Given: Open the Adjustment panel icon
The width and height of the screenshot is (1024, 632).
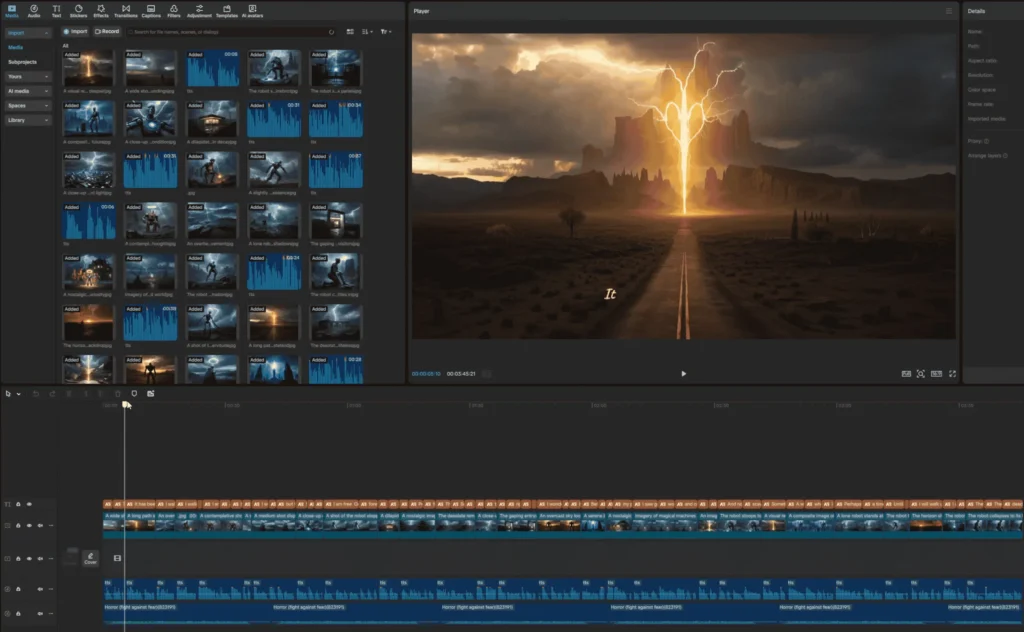Looking at the screenshot, I should [x=199, y=11].
